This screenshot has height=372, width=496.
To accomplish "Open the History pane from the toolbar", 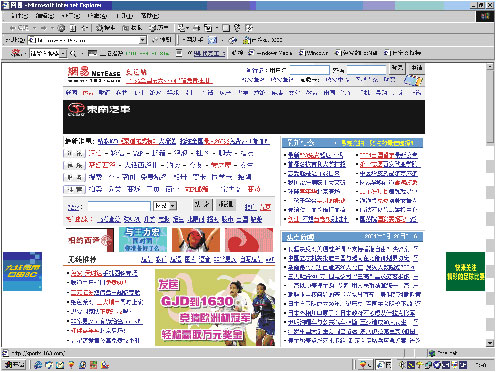I will click(x=159, y=28).
